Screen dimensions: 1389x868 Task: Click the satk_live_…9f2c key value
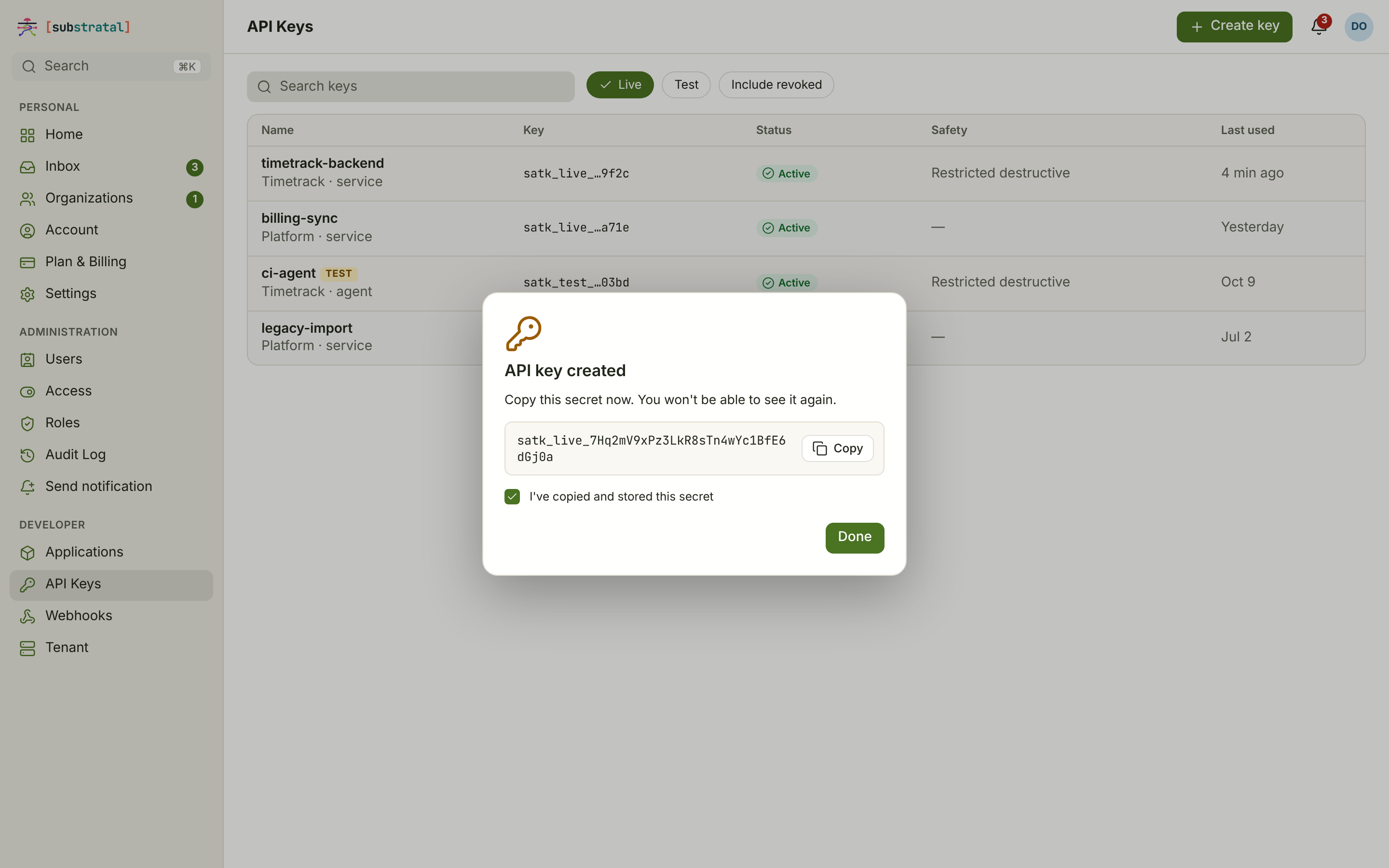pyautogui.click(x=576, y=174)
